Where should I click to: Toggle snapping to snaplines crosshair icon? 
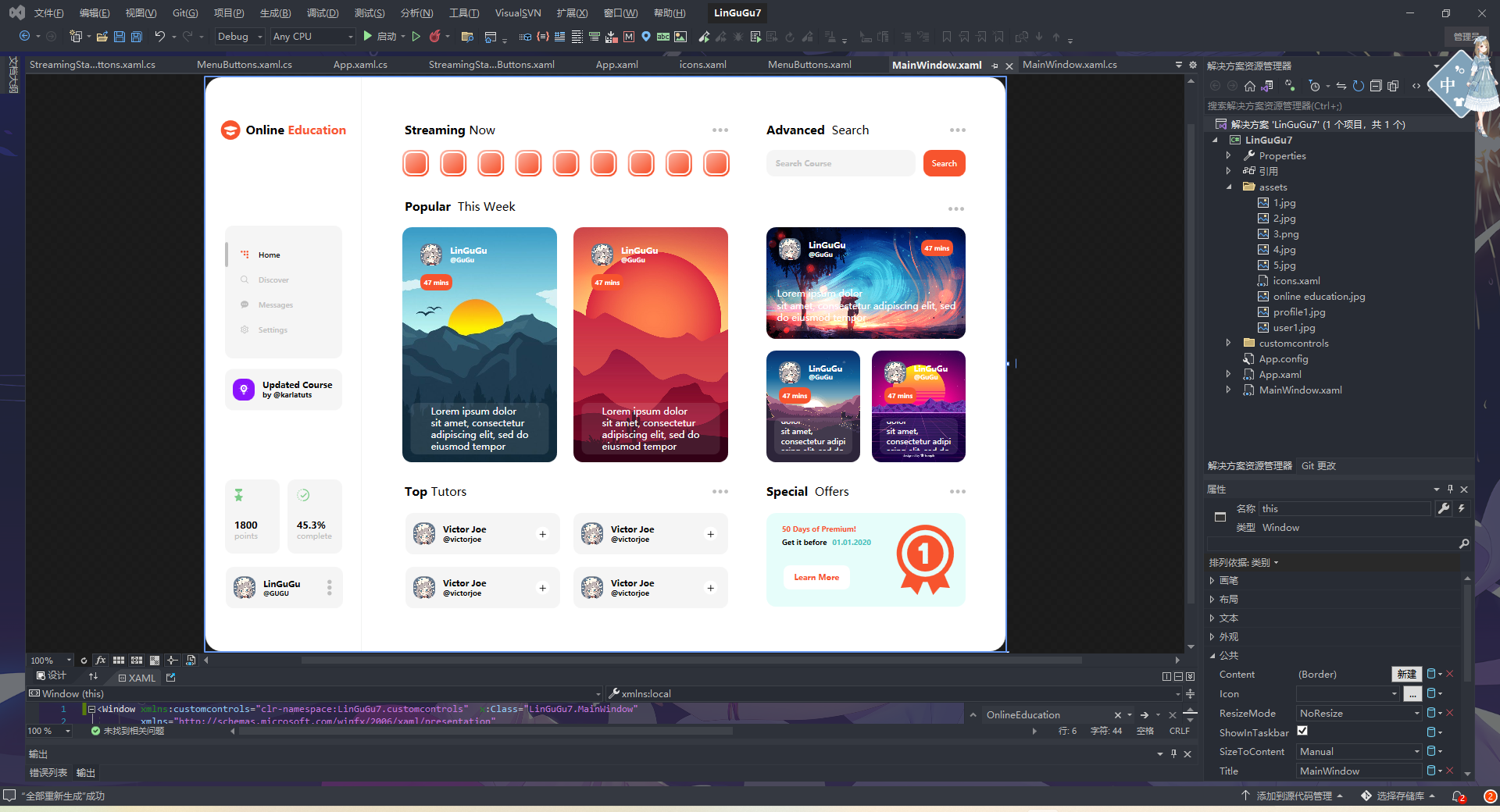tap(173, 661)
